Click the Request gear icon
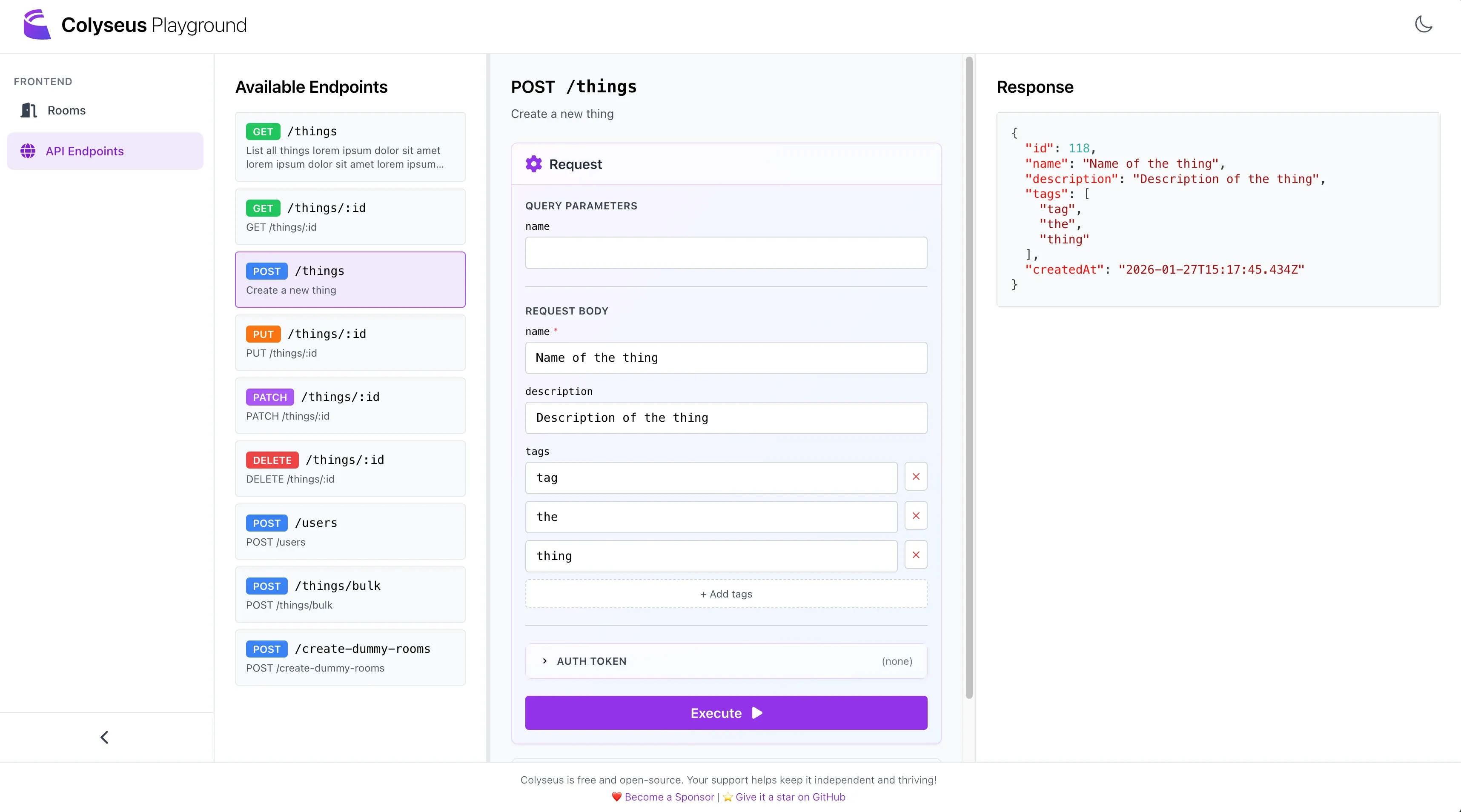The image size is (1461, 812). [x=533, y=164]
